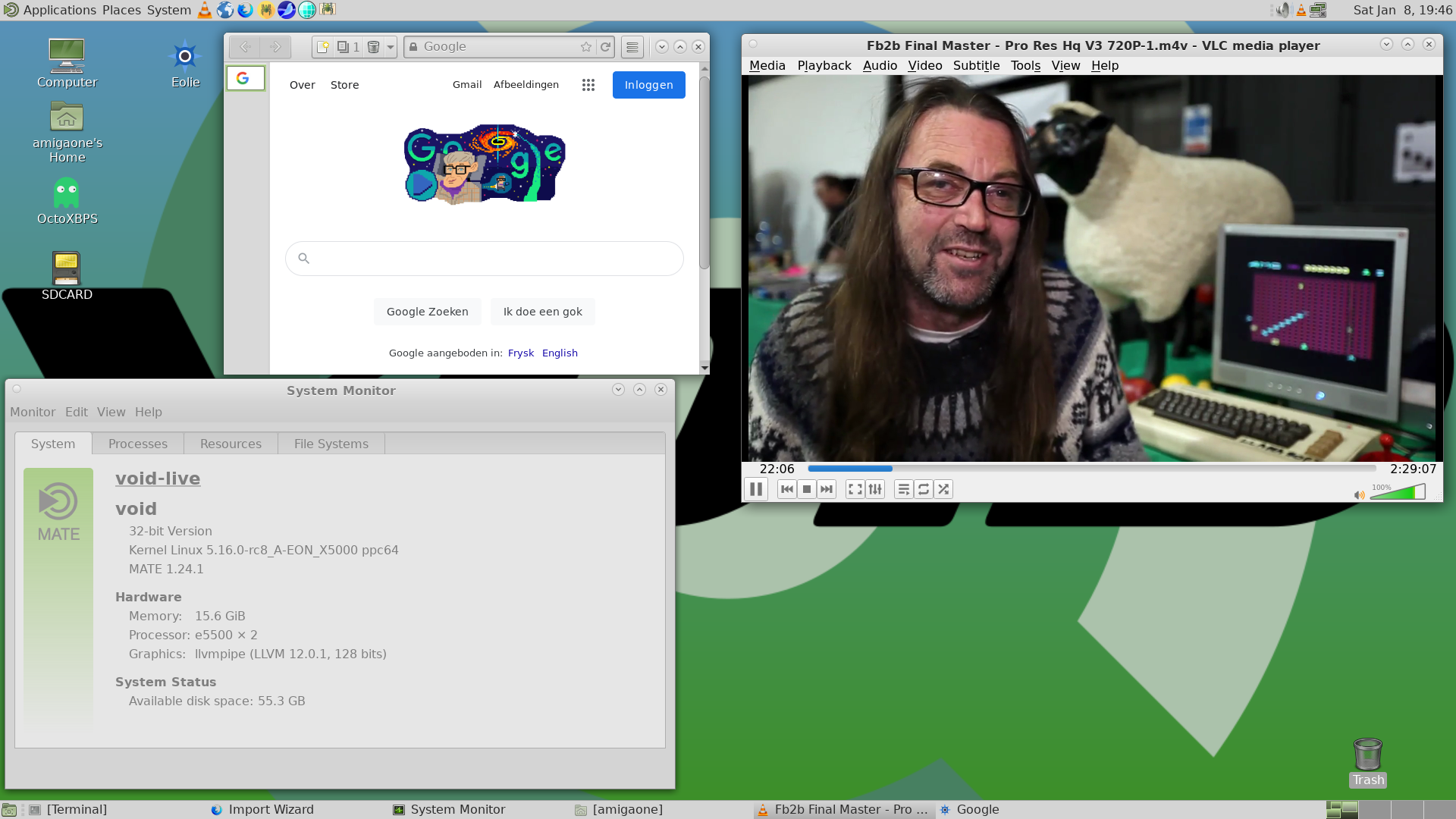Show the browser open pages counter
The image size is (1456, 819).
click(349, 47)
